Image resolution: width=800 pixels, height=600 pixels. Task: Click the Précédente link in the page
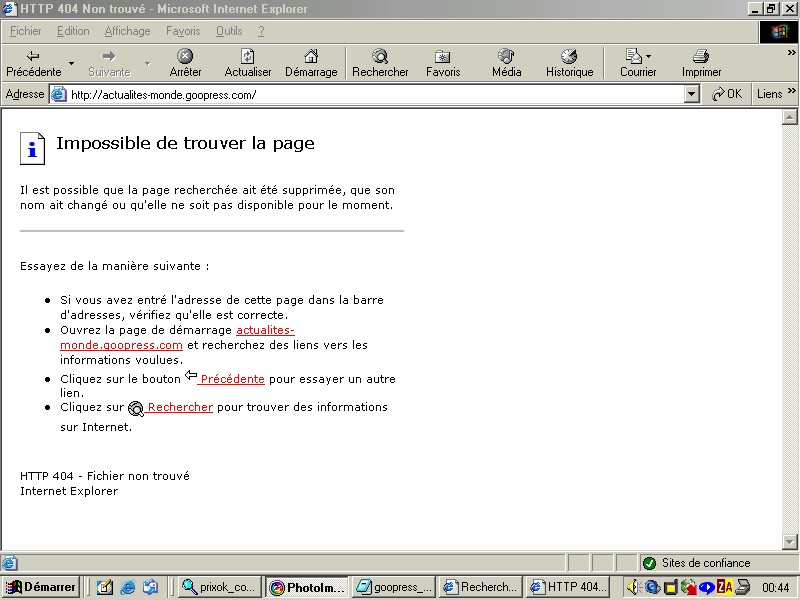232,379
